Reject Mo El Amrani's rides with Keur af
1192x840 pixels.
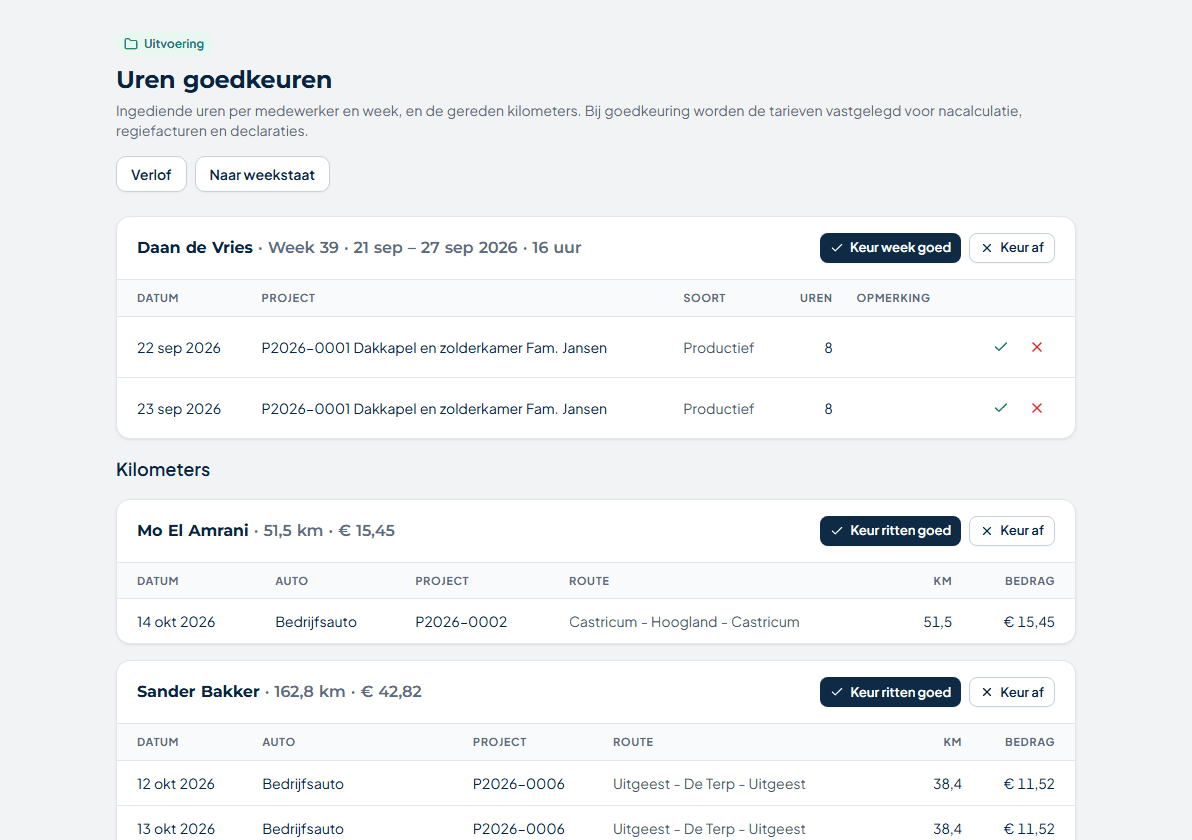1012,531
